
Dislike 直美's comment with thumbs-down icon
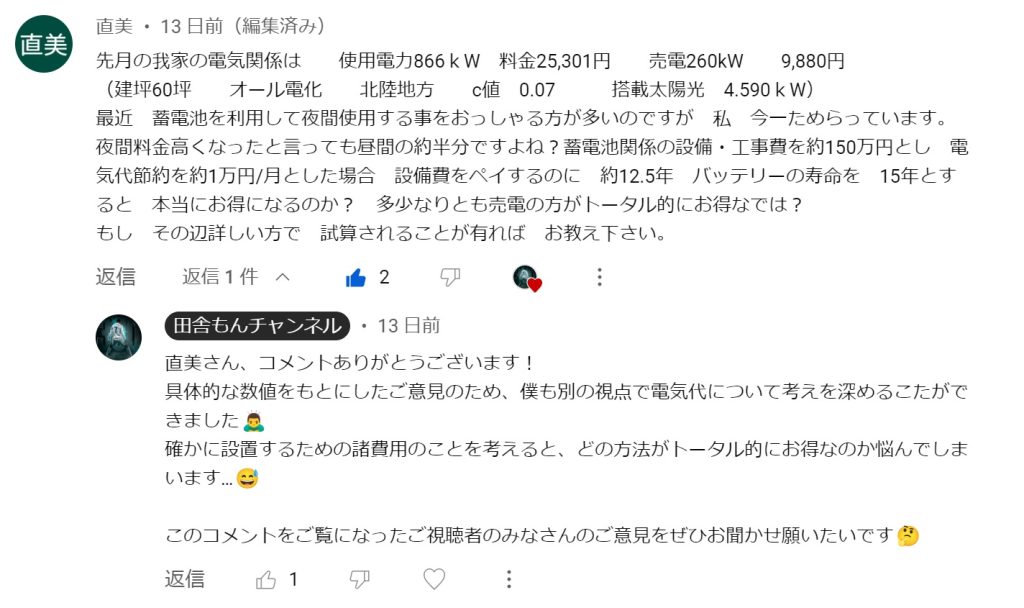point(450,278)
